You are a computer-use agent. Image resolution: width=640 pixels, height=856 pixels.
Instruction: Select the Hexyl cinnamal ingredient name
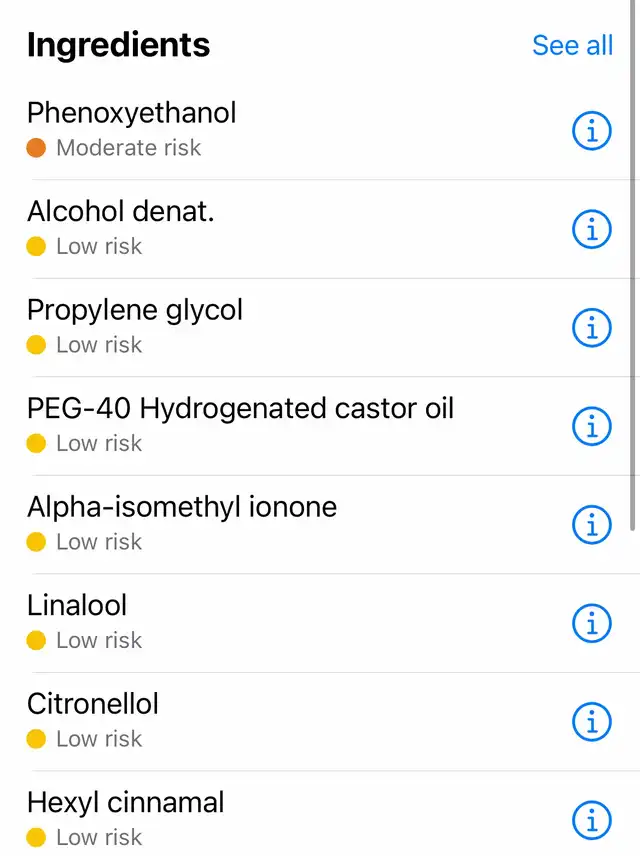point(126,803)
